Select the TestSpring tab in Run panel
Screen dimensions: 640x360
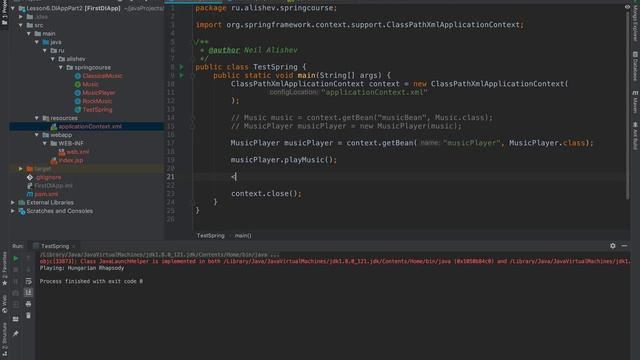[54, 246]
